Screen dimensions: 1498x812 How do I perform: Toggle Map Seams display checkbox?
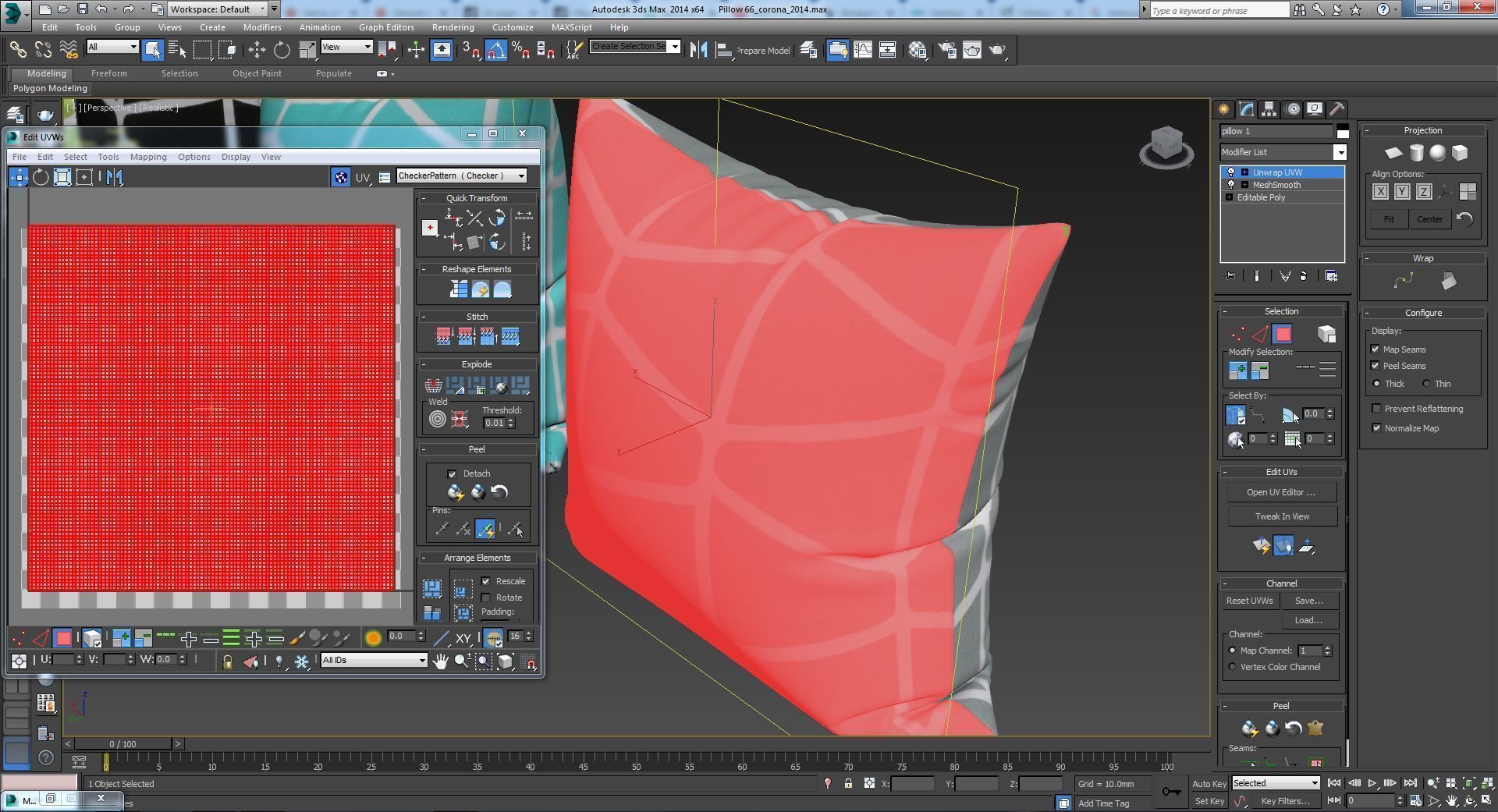point(1376,349)
